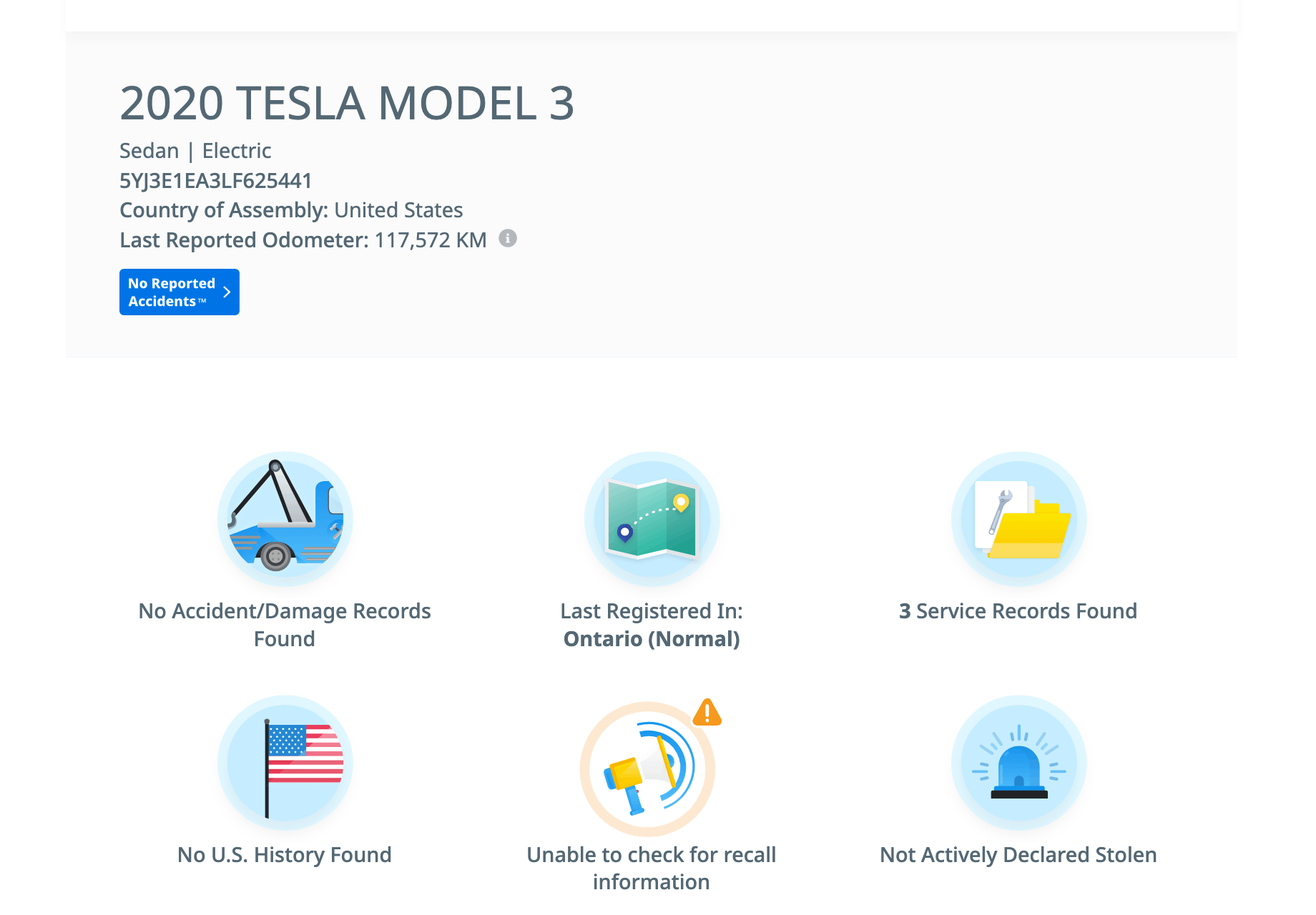Open 3 Service Records Found link

(1018, 611)
